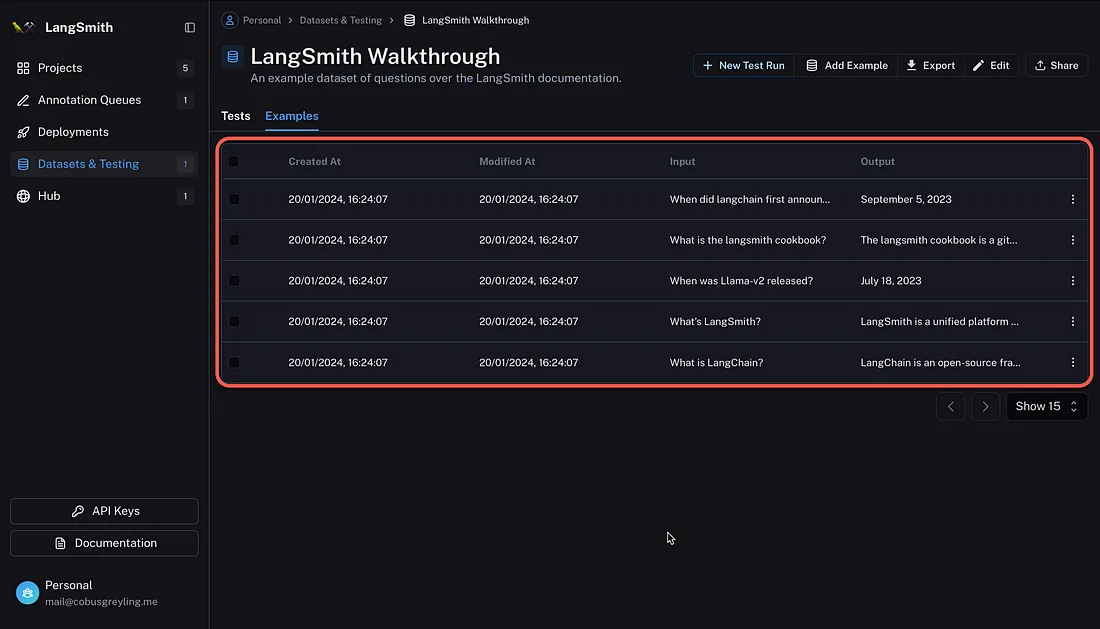This screenshot has width=1100, height=629.
Task: Click the 'What is the langsmith cookbook?' cell
Action: click(748, 240)
